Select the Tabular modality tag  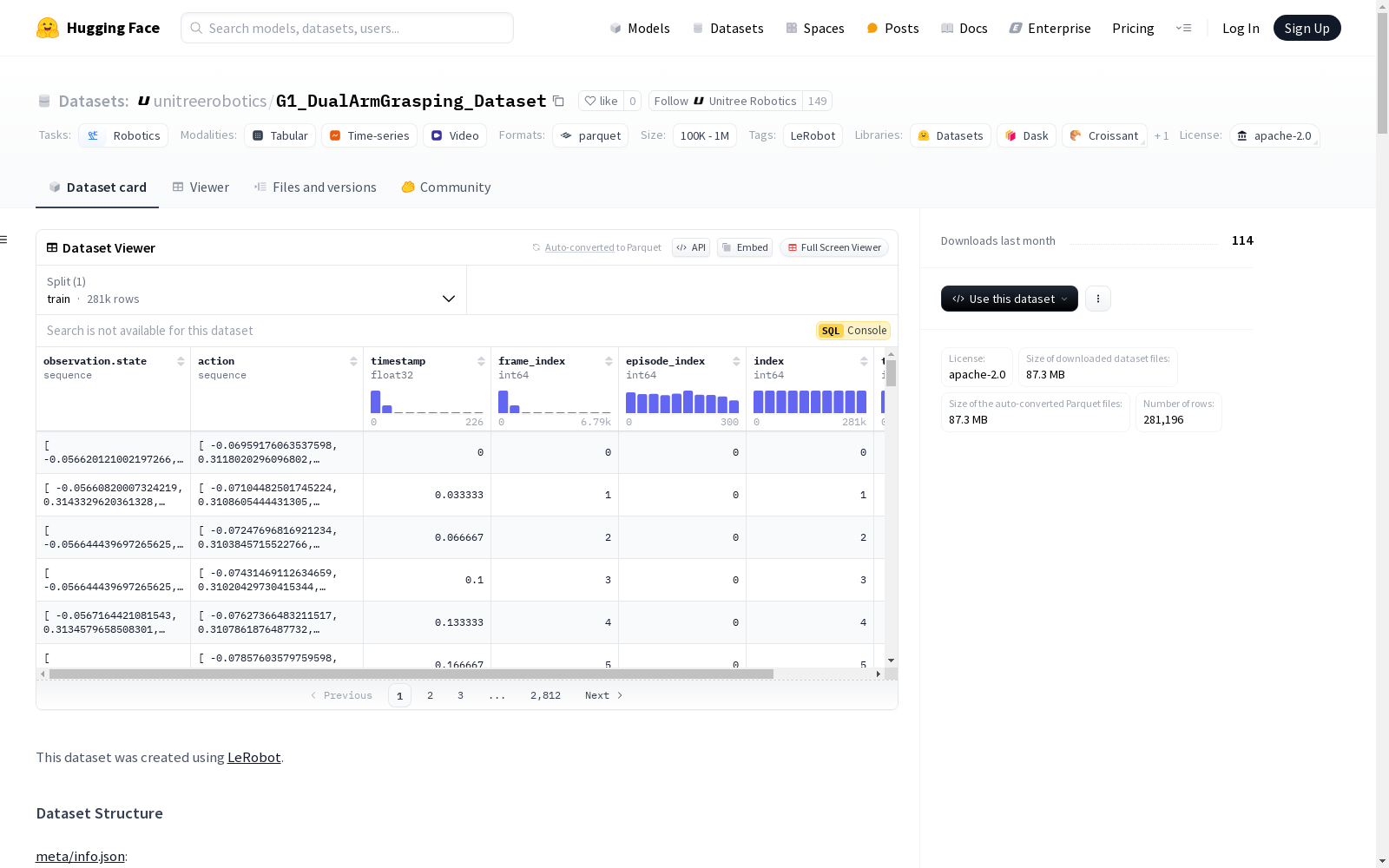click(280, 135)
